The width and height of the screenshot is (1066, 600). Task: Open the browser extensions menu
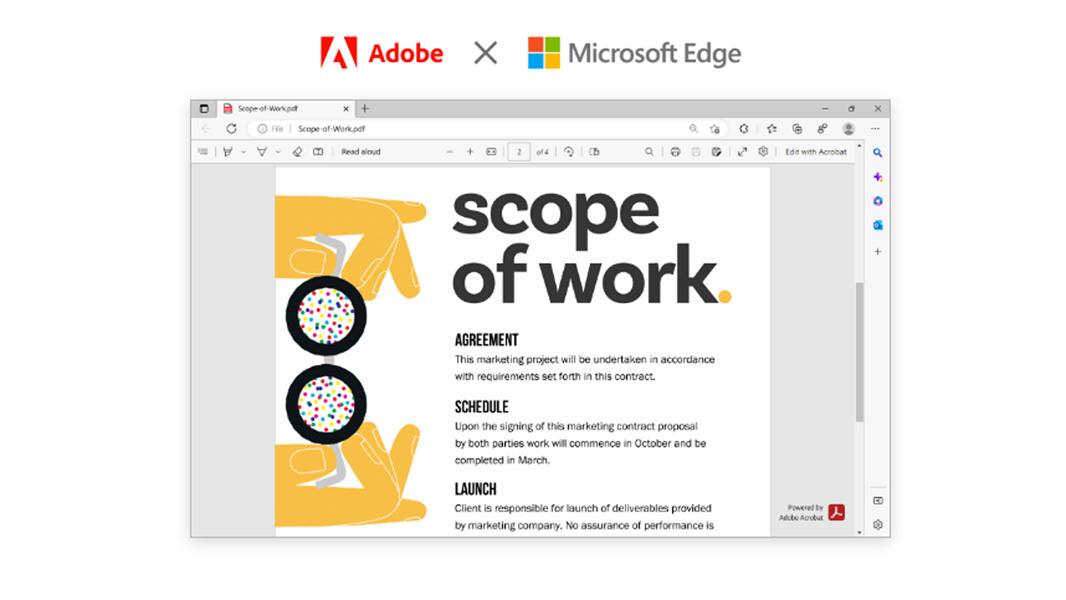(744, 128)
